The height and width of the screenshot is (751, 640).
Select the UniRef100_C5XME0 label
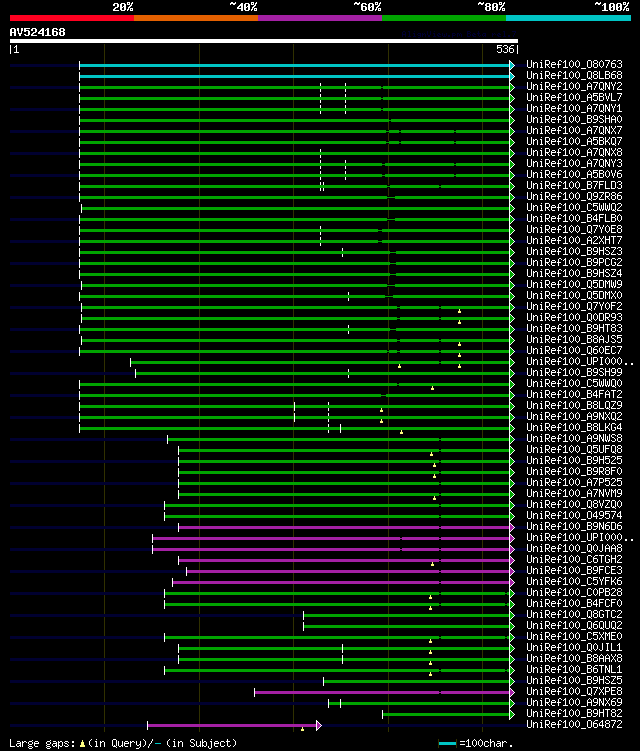(574, 637)
